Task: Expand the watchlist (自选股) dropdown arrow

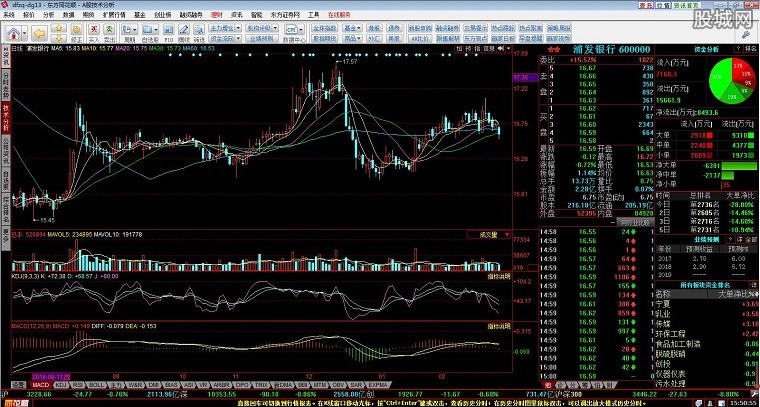Action: click(156, 28)
